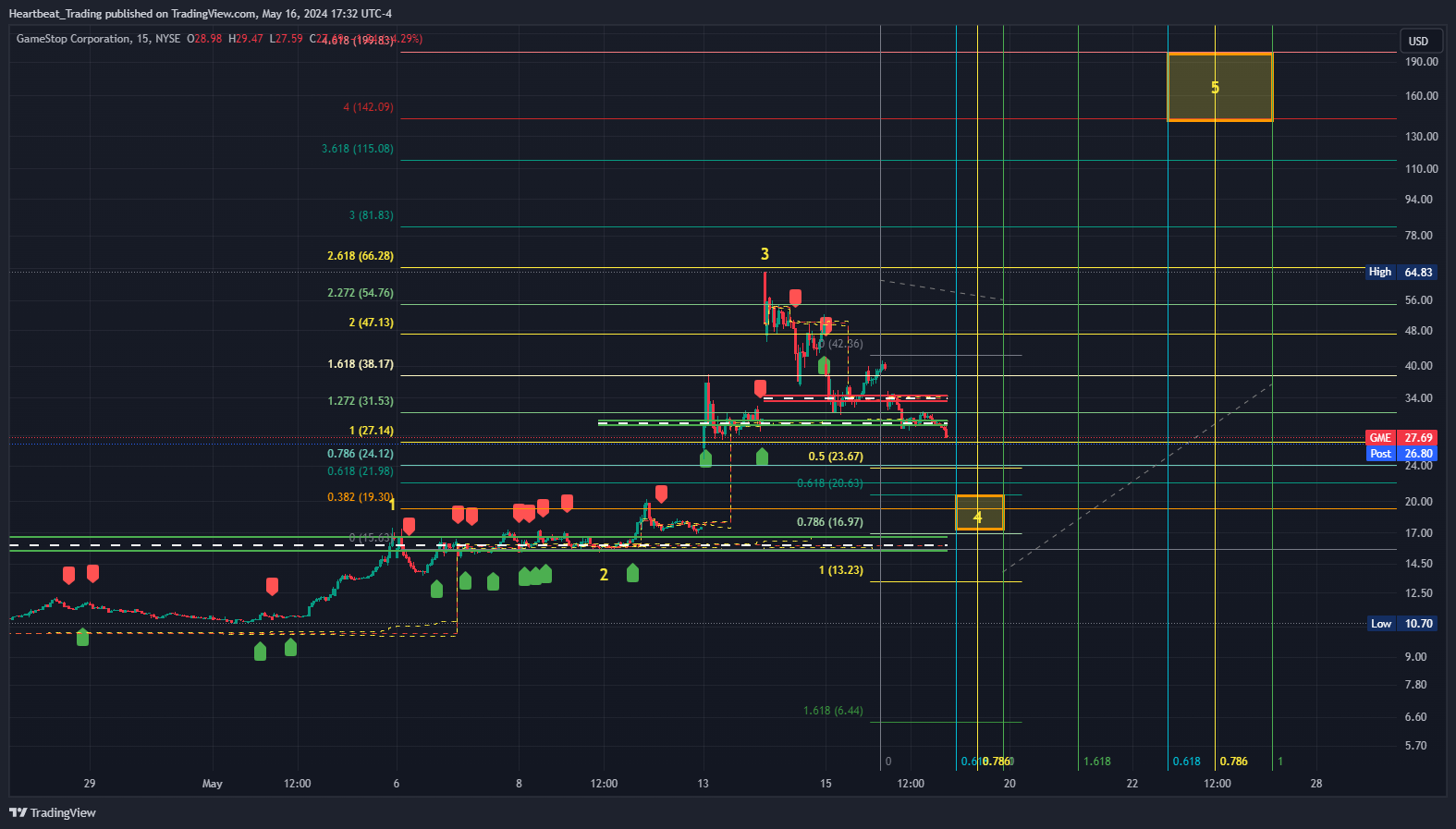
Task: Click the High 64.83 price label
Action: (1401, 272)
